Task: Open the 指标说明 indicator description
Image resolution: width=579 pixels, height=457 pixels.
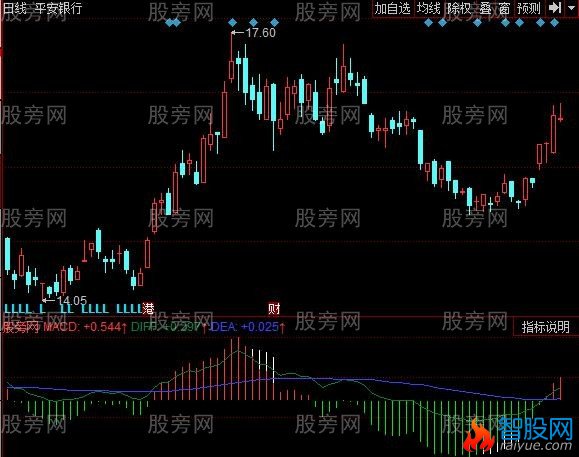Action: (x=545, y=327)
